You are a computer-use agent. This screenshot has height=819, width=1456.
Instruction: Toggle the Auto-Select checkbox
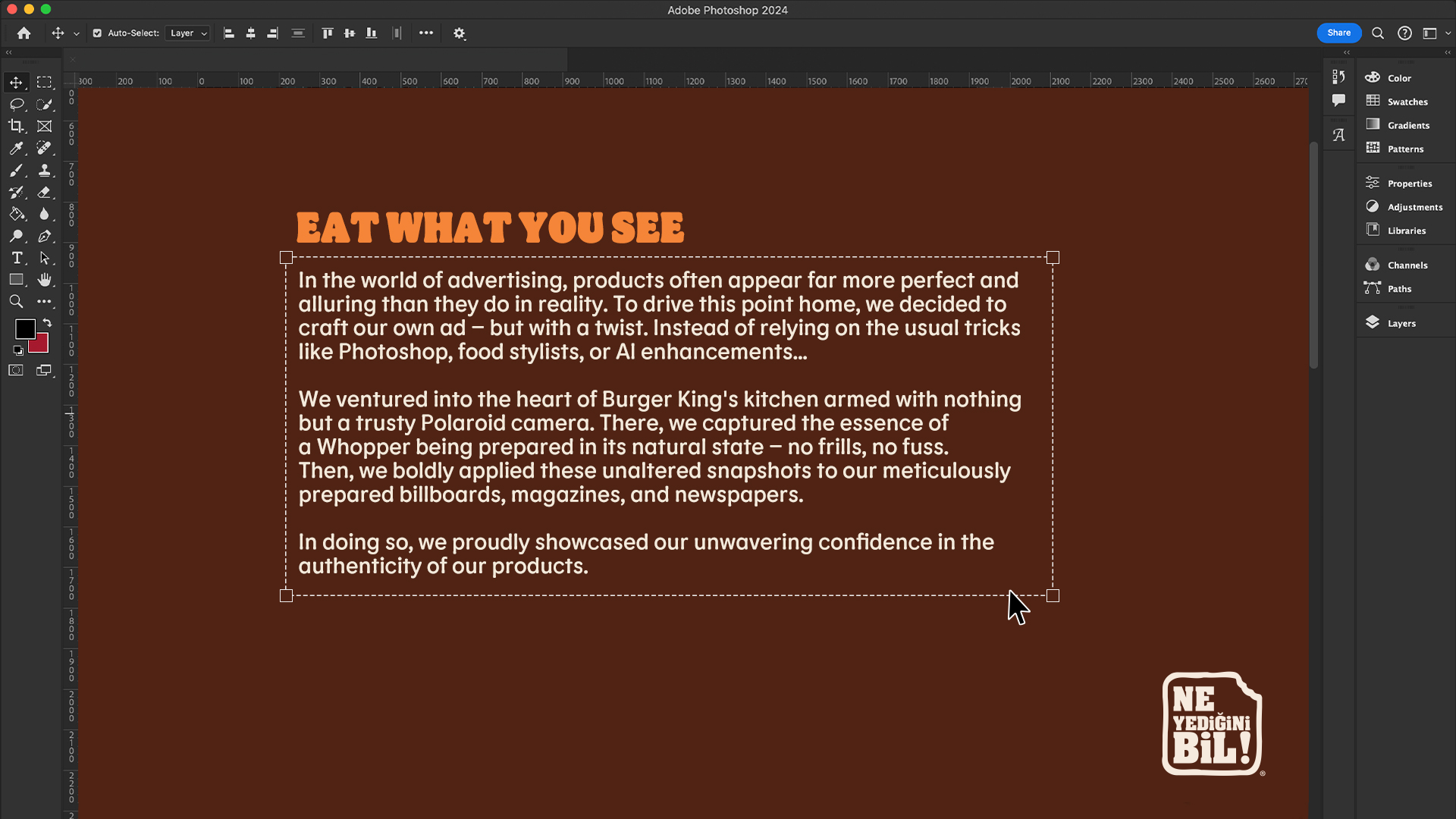pos(97,33)
